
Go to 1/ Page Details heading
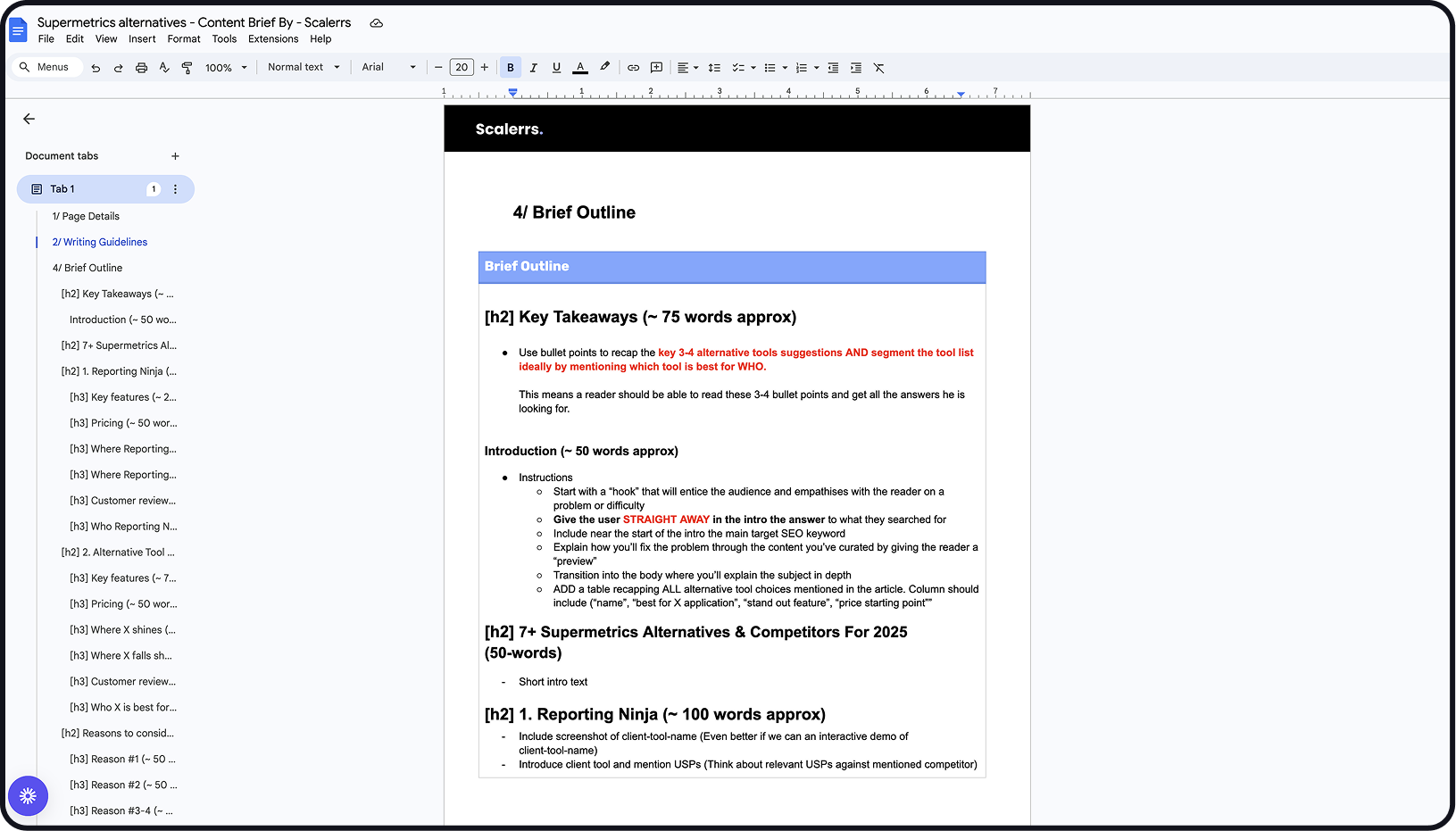pos(86,217)
